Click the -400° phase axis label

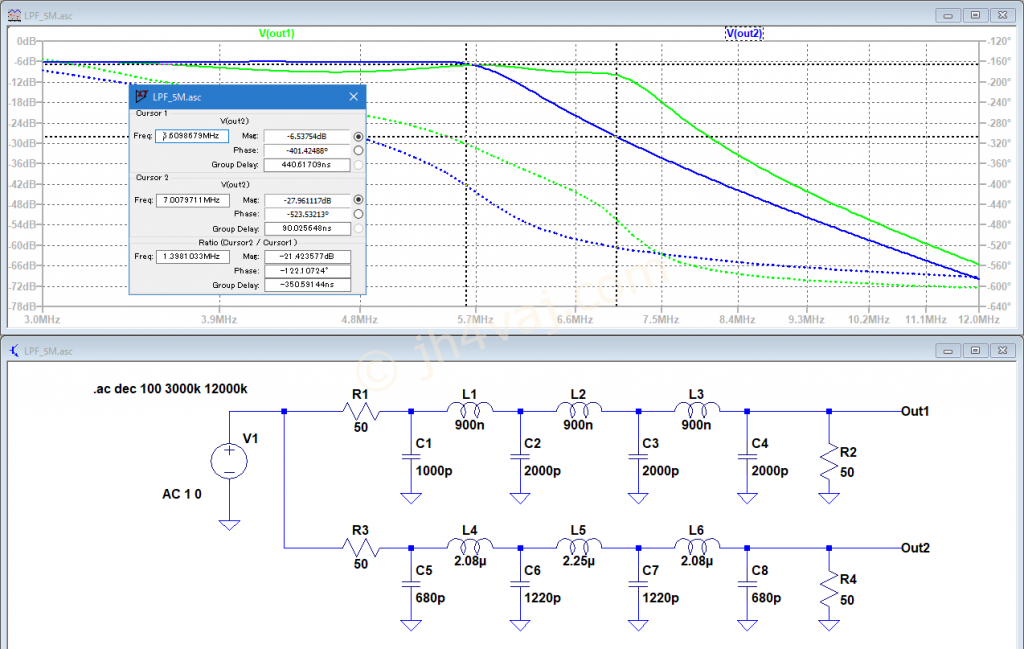999,184
